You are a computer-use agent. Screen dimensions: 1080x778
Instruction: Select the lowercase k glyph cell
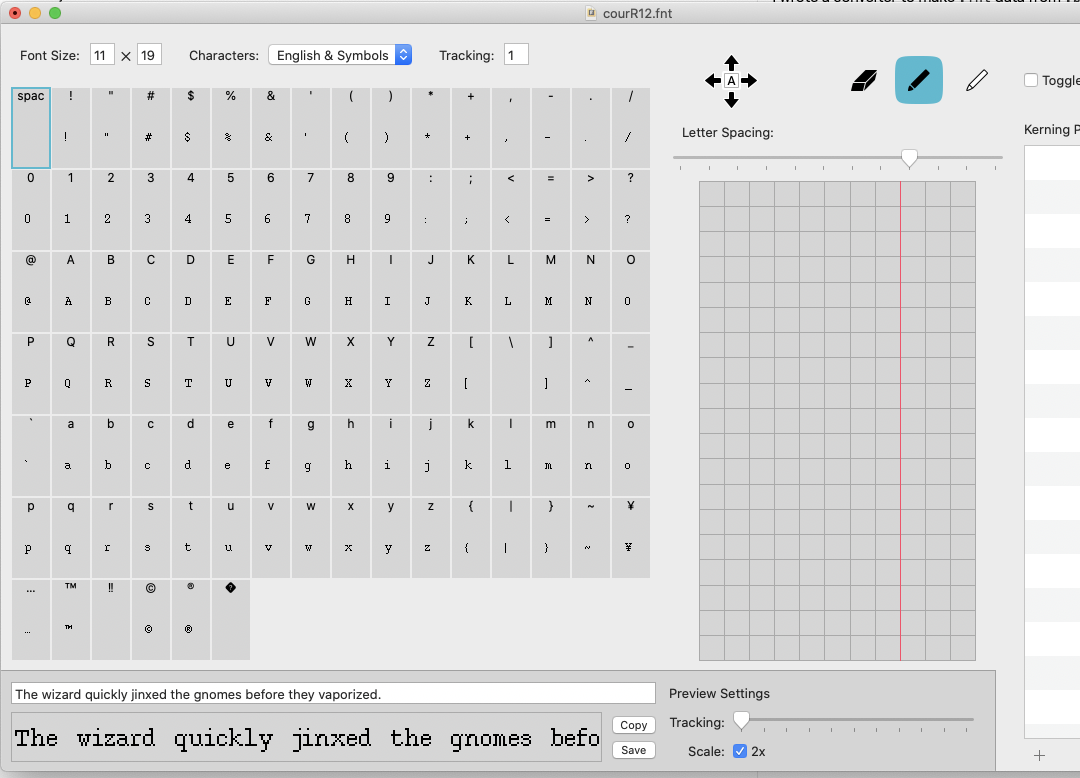point(470,456)
